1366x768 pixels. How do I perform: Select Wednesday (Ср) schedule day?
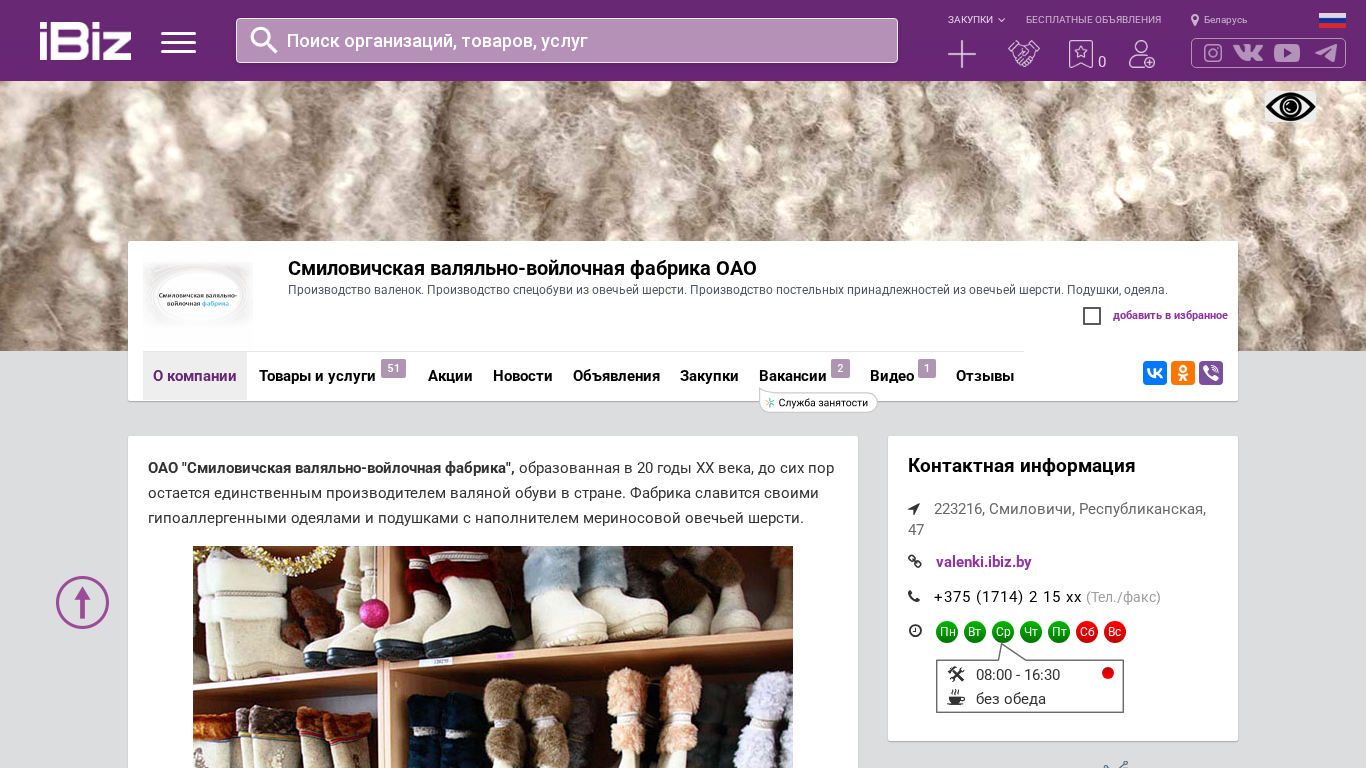(1003, 632)
